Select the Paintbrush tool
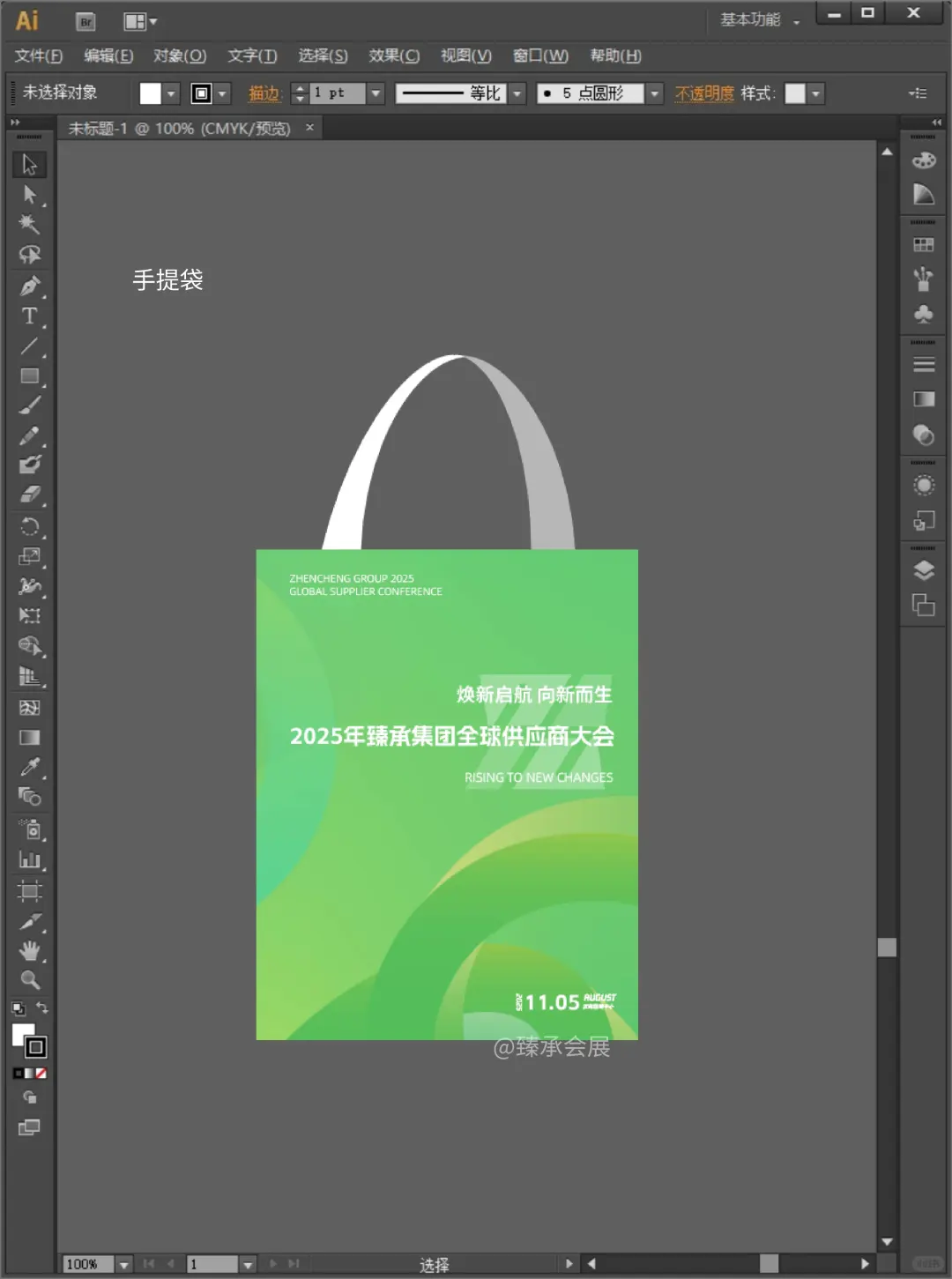Viewport: 952px width, 1279px height. point(29,405)
